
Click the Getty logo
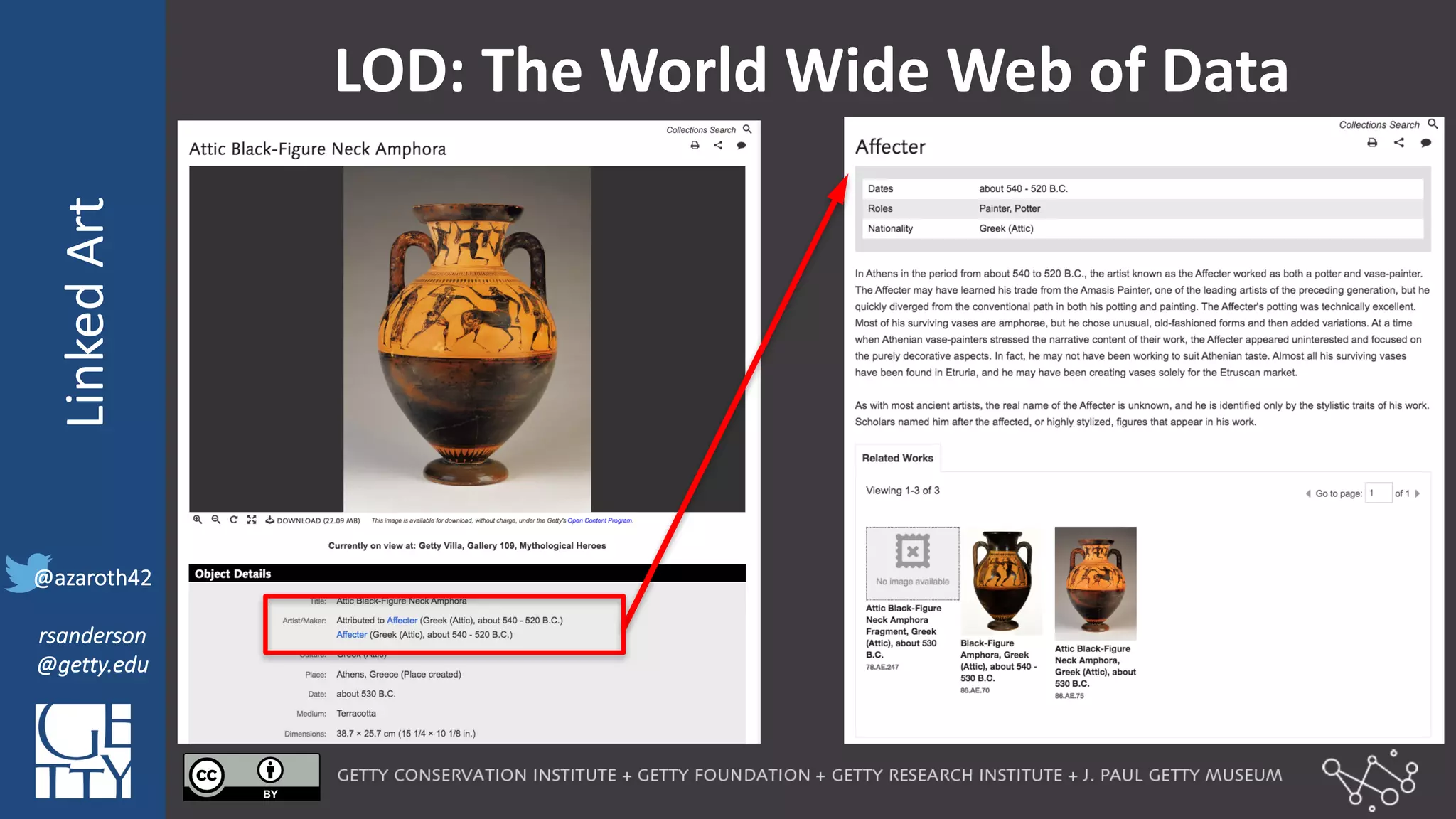[x=83, y=751]
